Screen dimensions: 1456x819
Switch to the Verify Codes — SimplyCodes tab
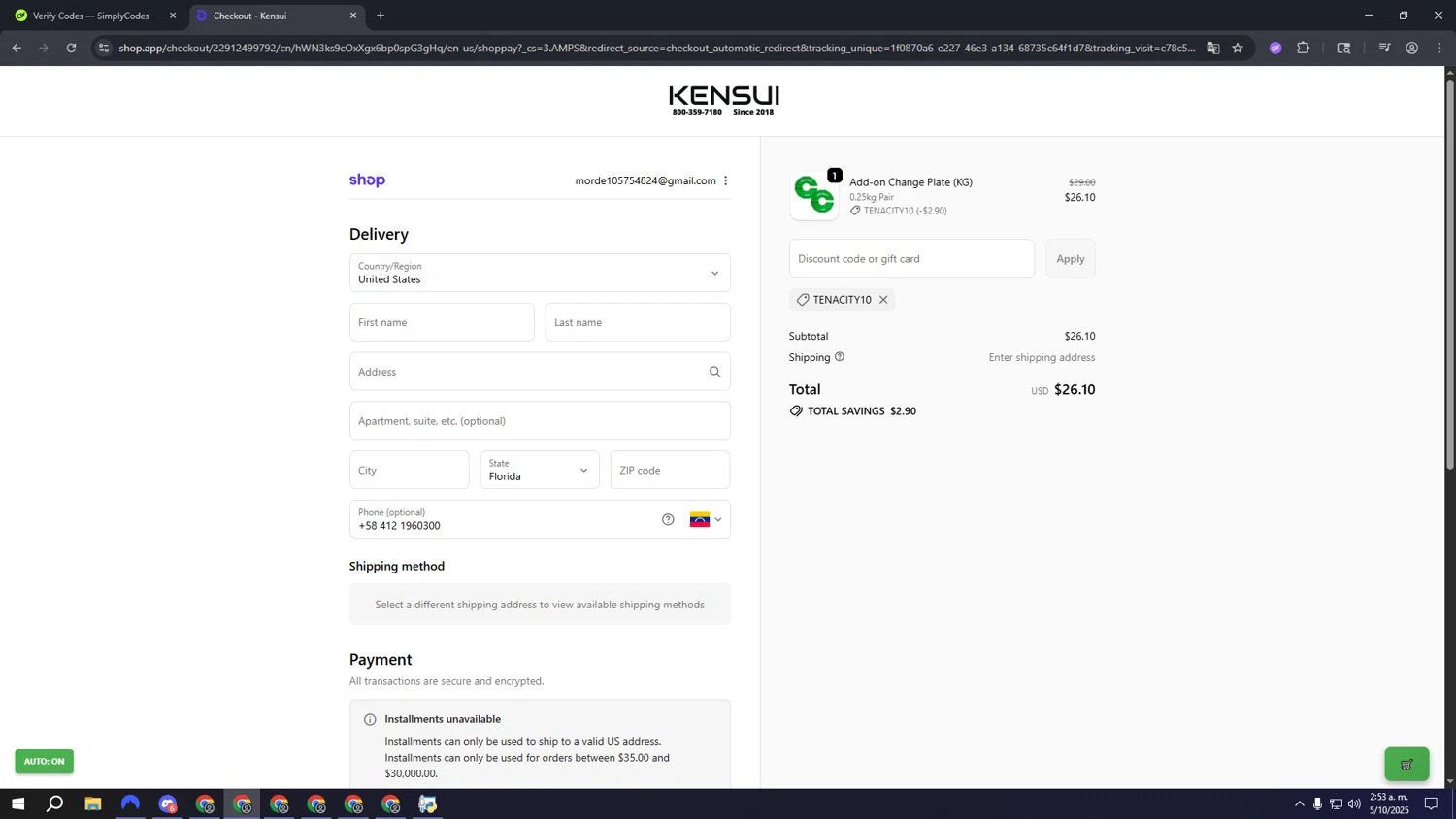point(91,16)
